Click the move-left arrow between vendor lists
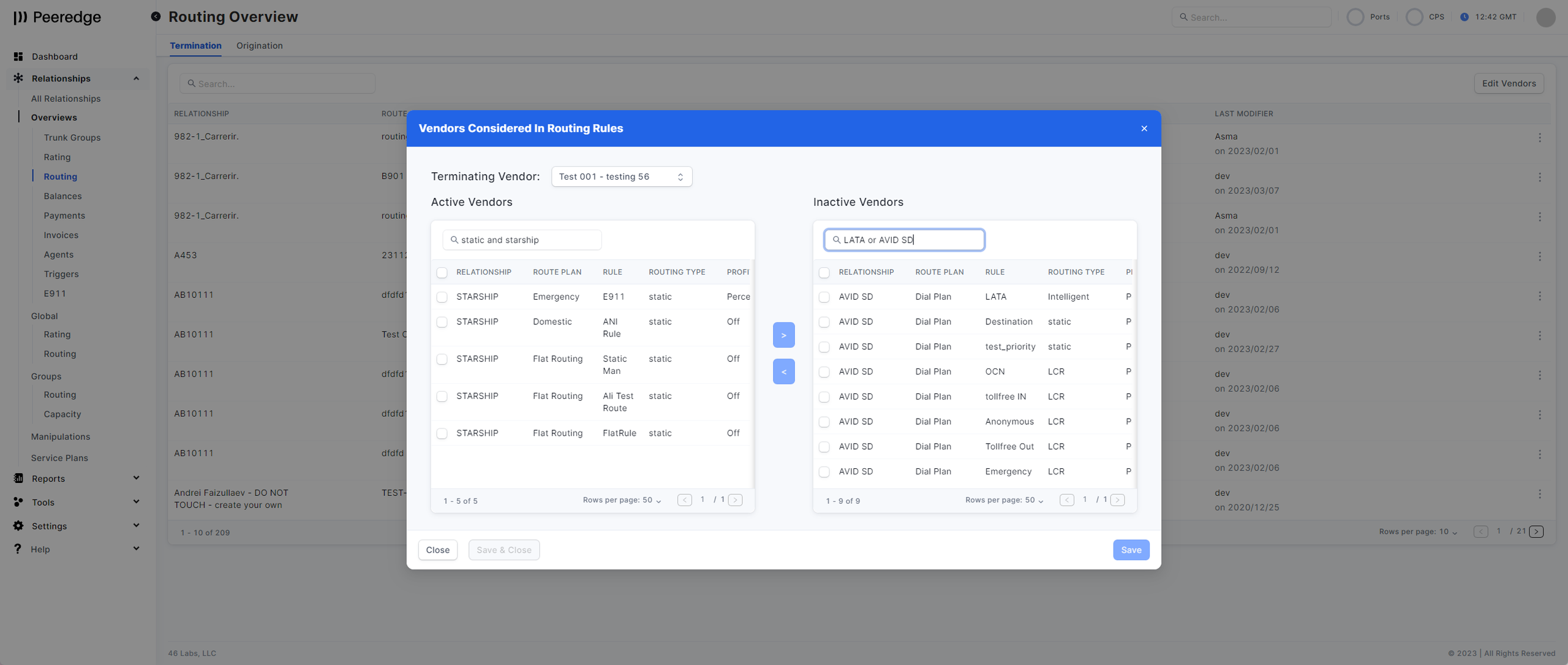 pyautogui.click(x=783, y=371)
